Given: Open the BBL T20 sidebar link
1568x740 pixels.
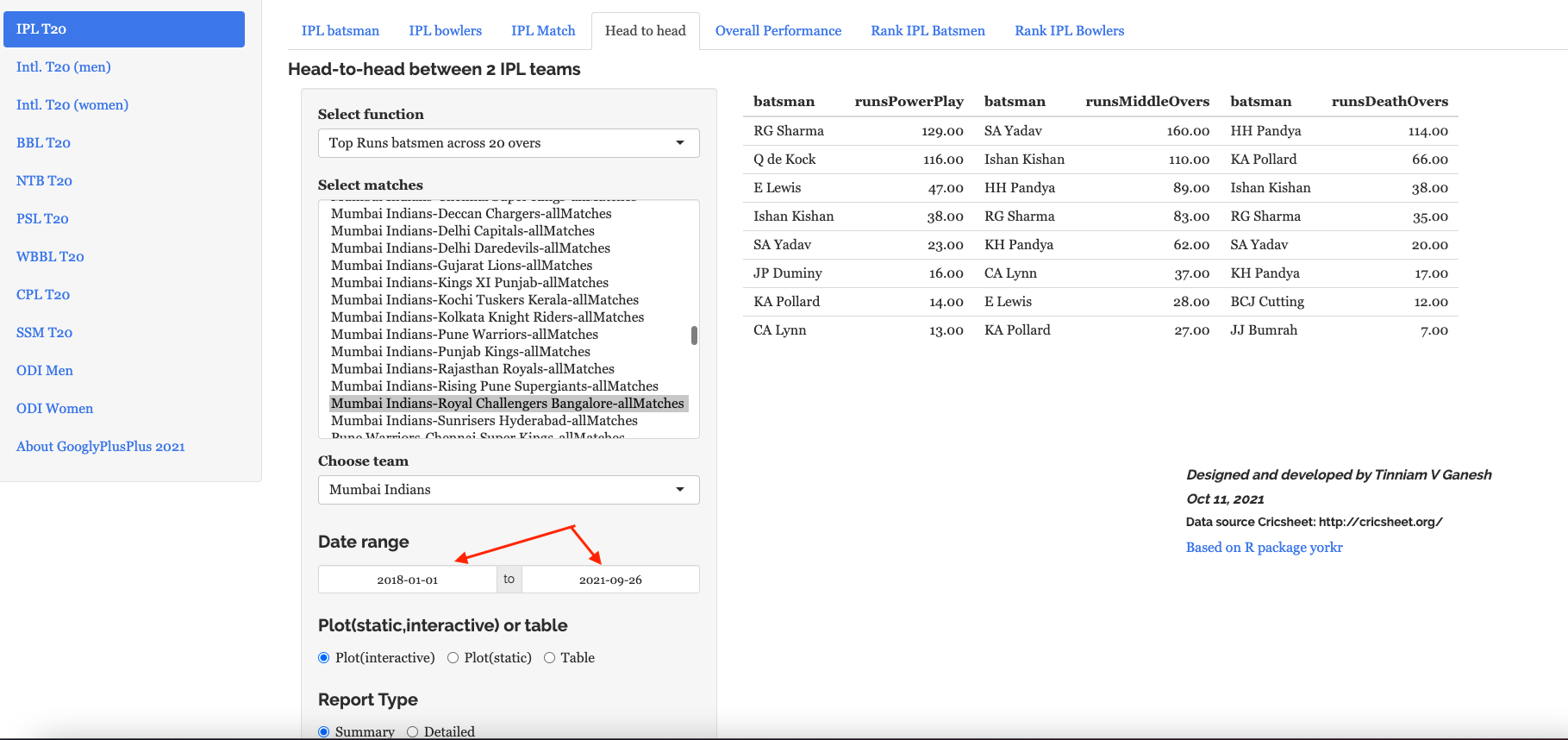Looking at the screenshot, I should tap(43, 143).
